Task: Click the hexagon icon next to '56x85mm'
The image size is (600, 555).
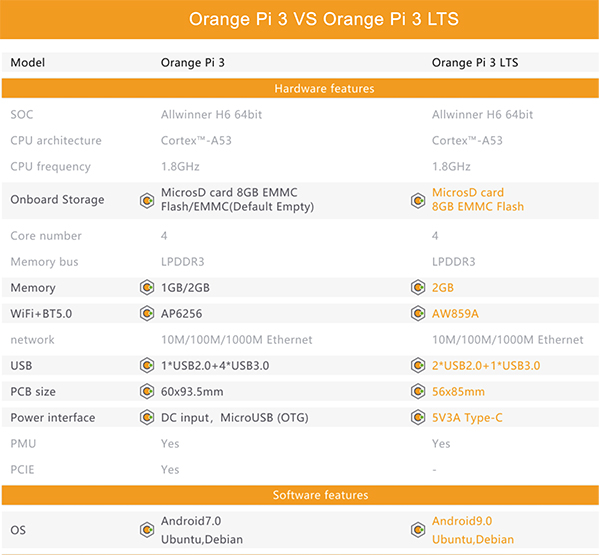Action: point(418,392)
